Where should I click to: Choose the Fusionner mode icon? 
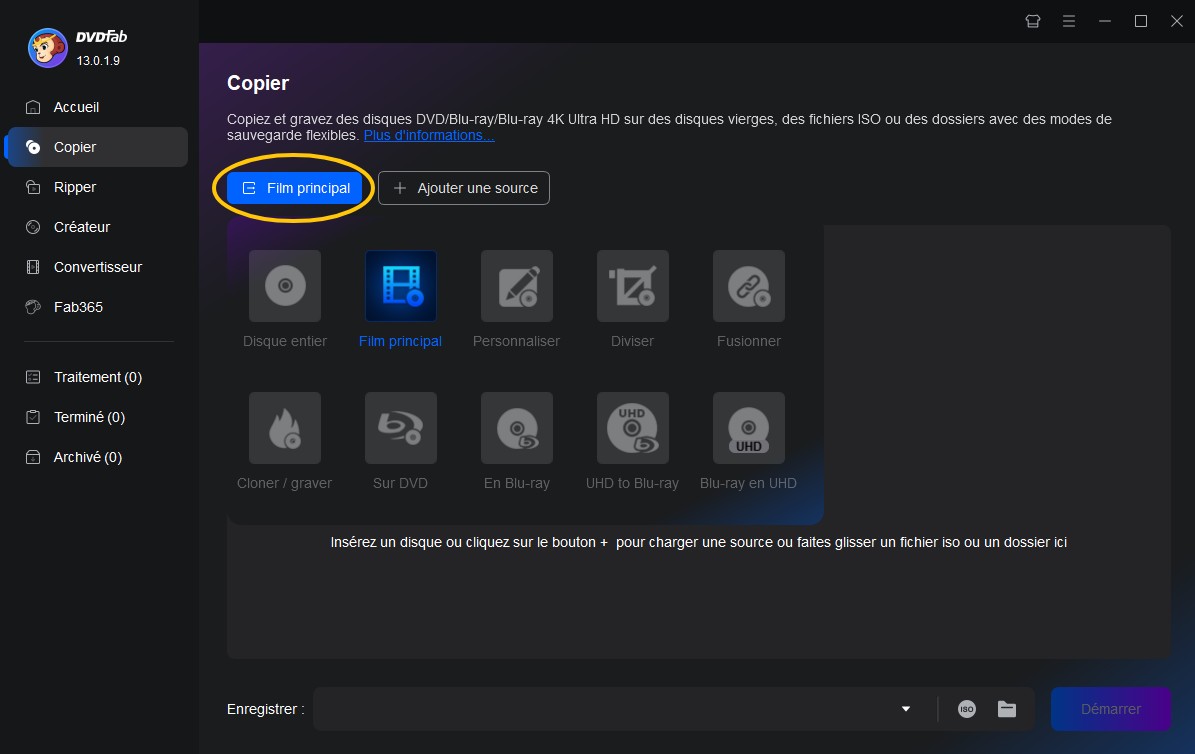748,286
